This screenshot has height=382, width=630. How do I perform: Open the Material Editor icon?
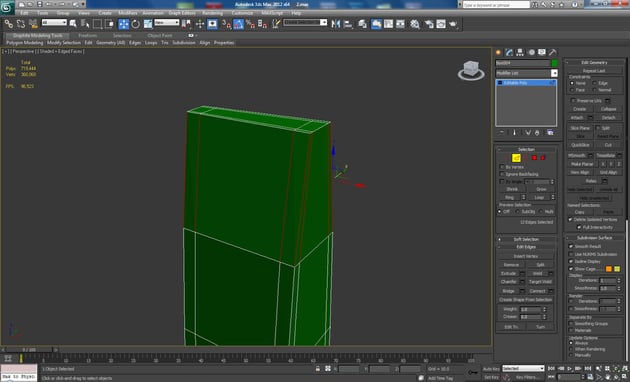click(415, 24)
